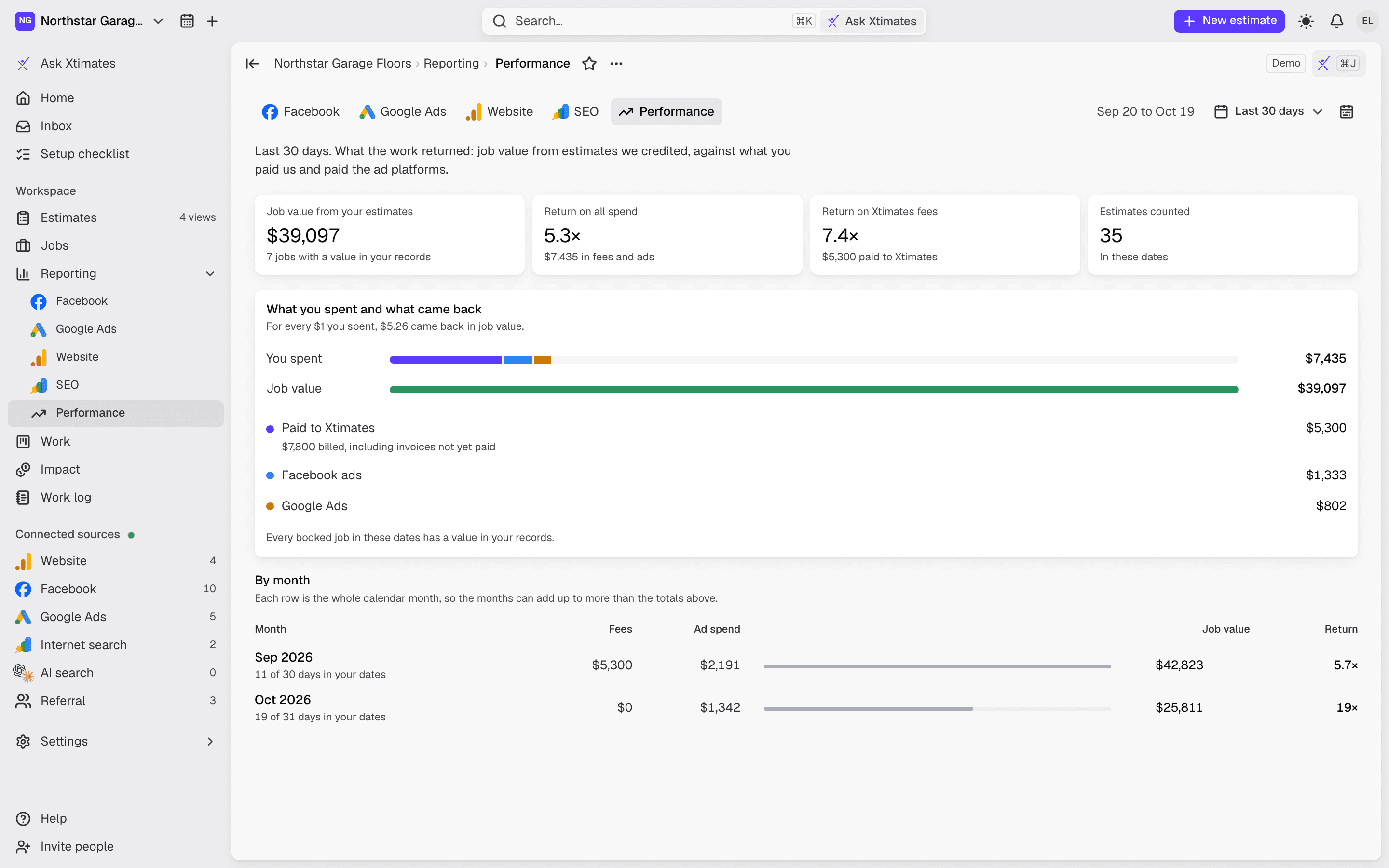Open Inbox in the sidebar

pyautogui.click(x=115, y=126)
